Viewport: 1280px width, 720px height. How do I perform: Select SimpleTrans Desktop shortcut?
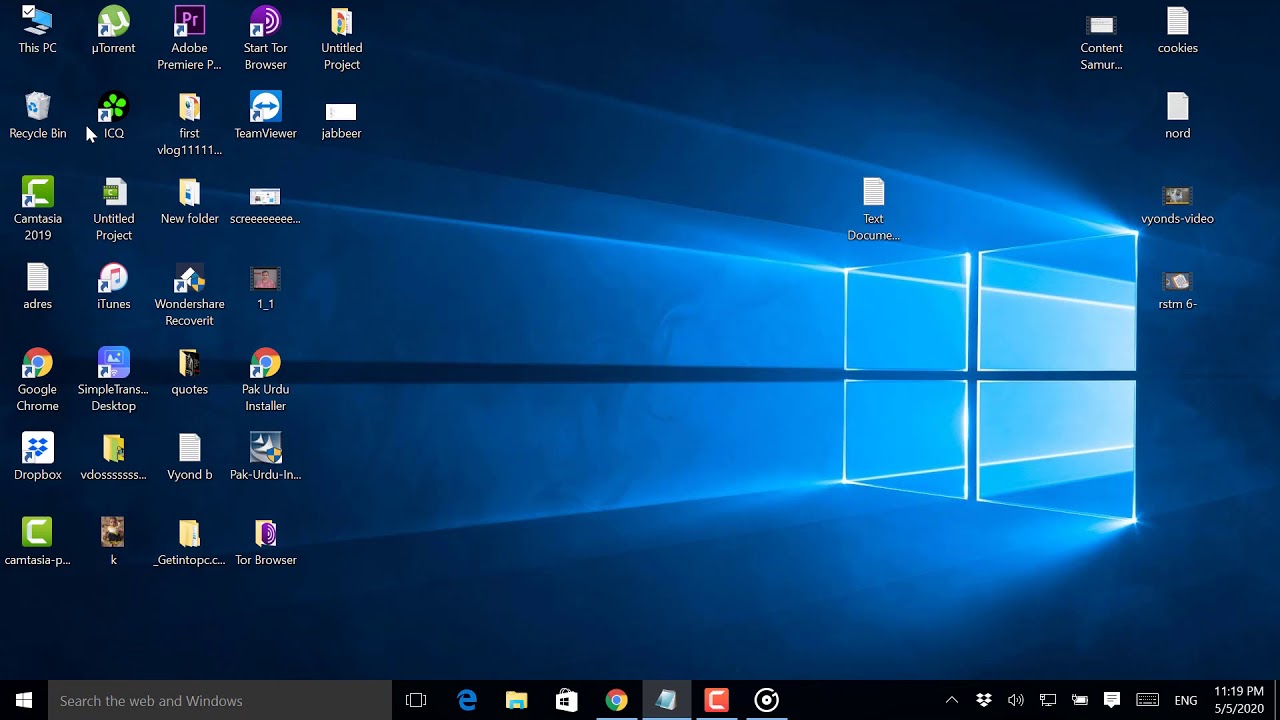pyautogui.click(x=113, y=380)
